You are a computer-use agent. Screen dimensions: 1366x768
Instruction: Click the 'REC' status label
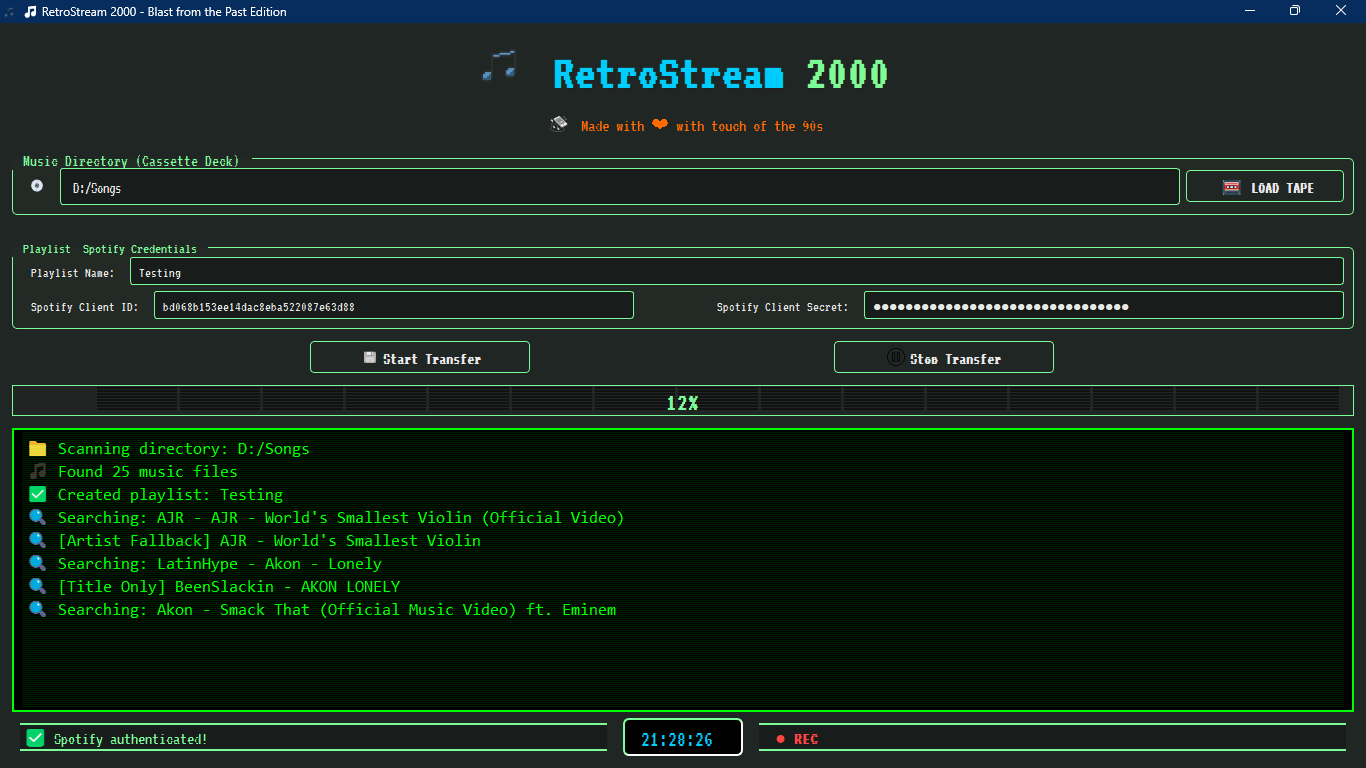[806, 739]
